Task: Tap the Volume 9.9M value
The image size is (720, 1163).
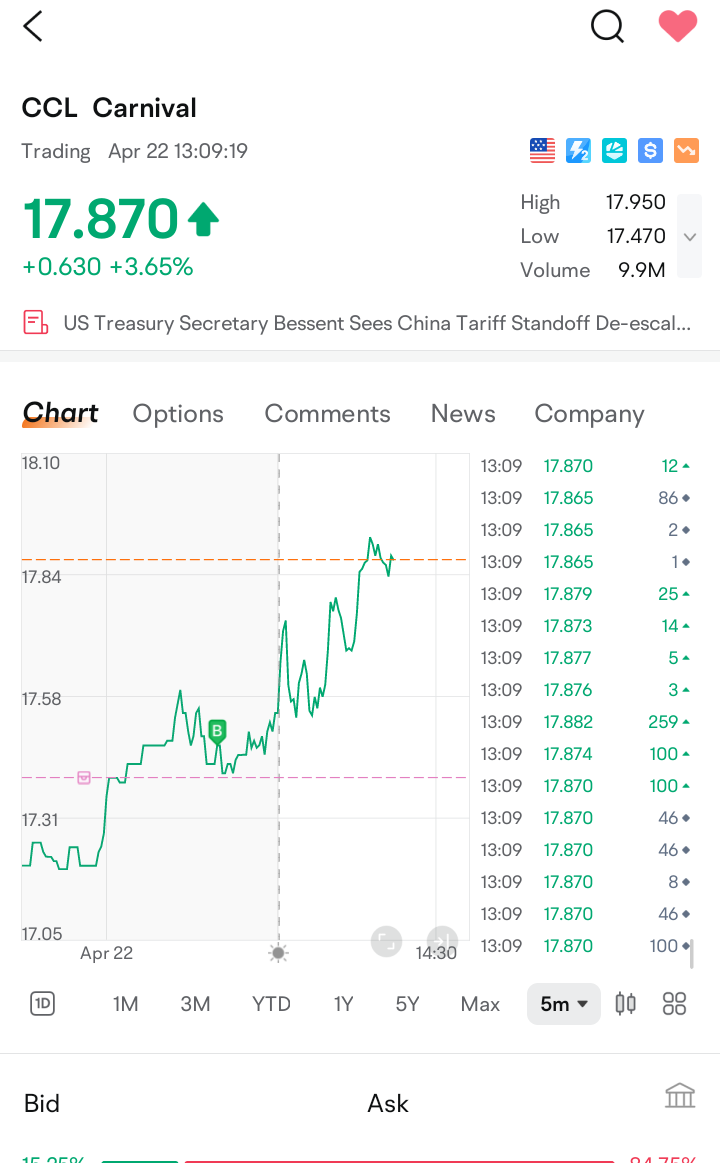Action: tap(641, 270)
